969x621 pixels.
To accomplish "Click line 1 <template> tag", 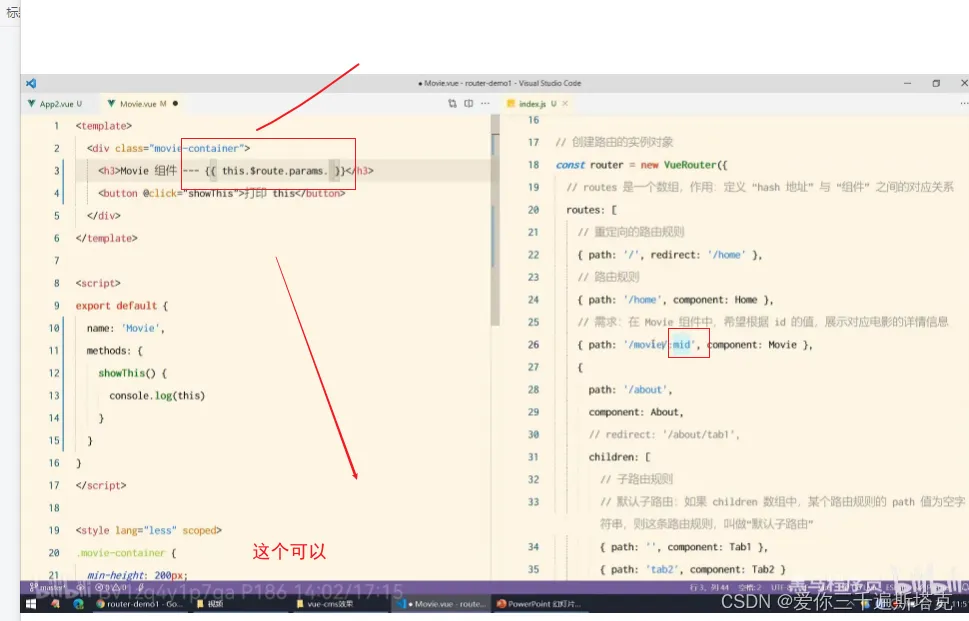I will [x=104, y=126].
